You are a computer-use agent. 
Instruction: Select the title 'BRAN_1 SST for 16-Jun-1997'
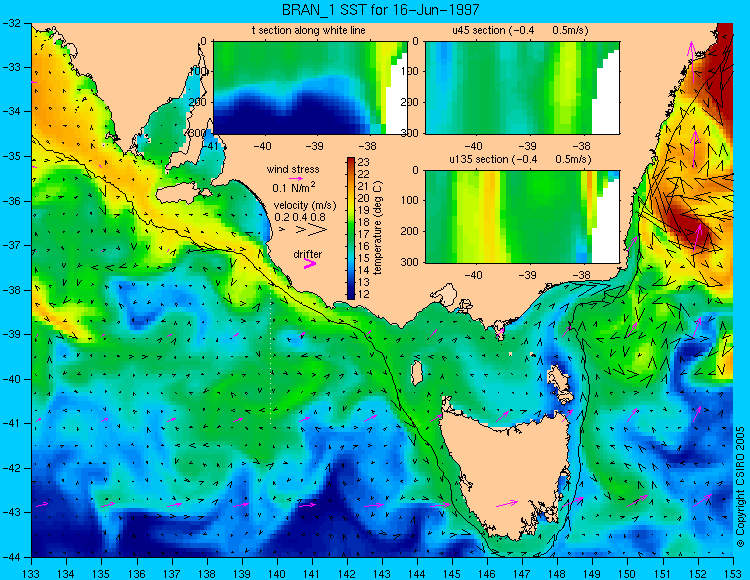pos(380,9)
